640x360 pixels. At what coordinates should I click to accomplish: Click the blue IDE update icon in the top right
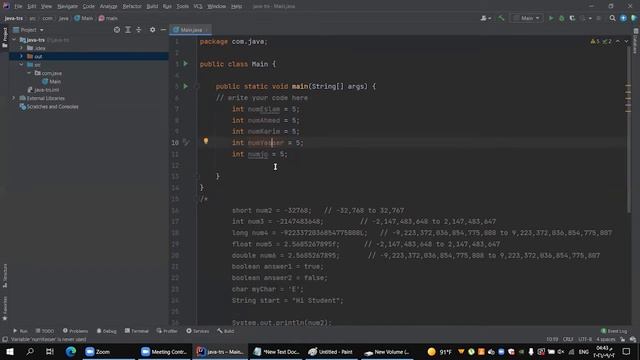623,18
